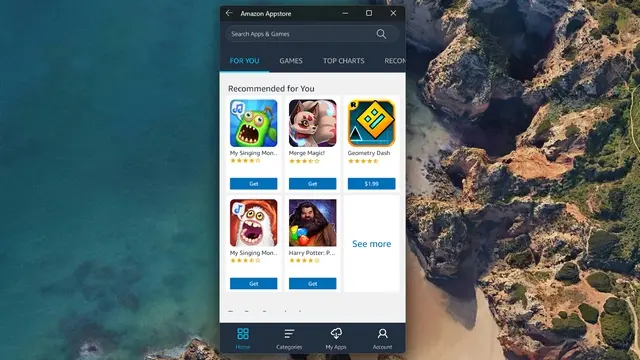Click the search magnifier icon
This screenshot has height=360, width=640.
click(381, 34)
